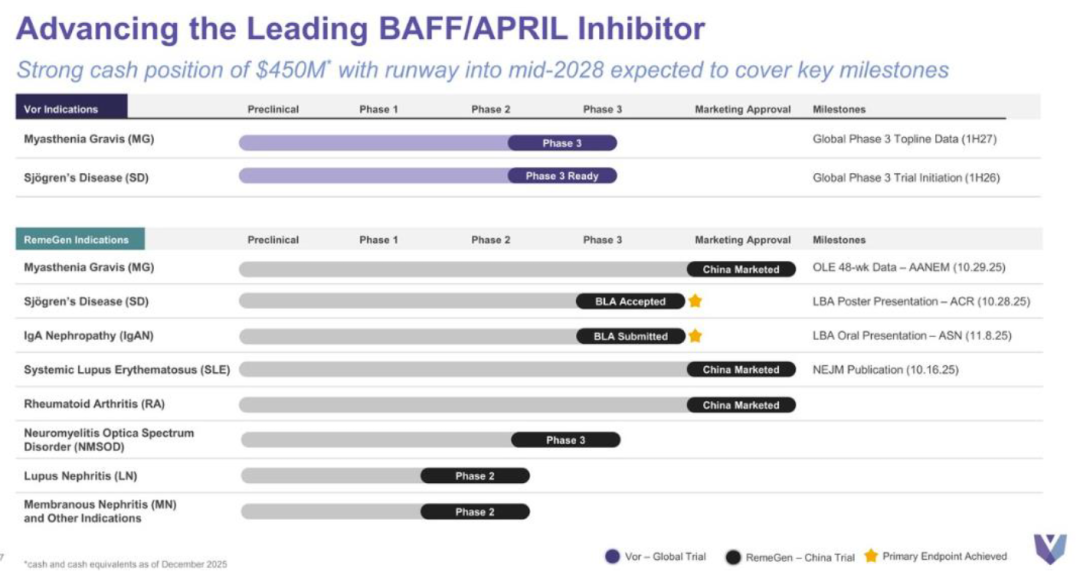Viewport: 1080px width, 588px height.
Task: Click China Marketed badge in Rheumatoid Arthritis row
Action: pos(741,405)
